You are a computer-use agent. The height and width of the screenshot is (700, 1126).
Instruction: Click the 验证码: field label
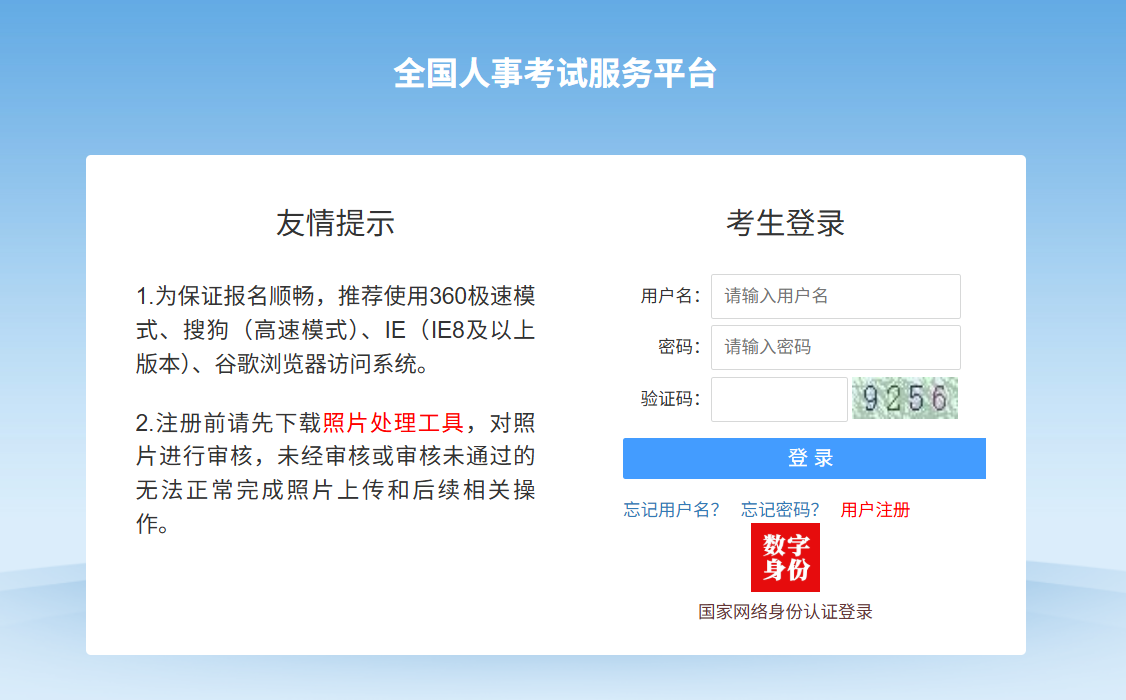click(x=670, y=399)
